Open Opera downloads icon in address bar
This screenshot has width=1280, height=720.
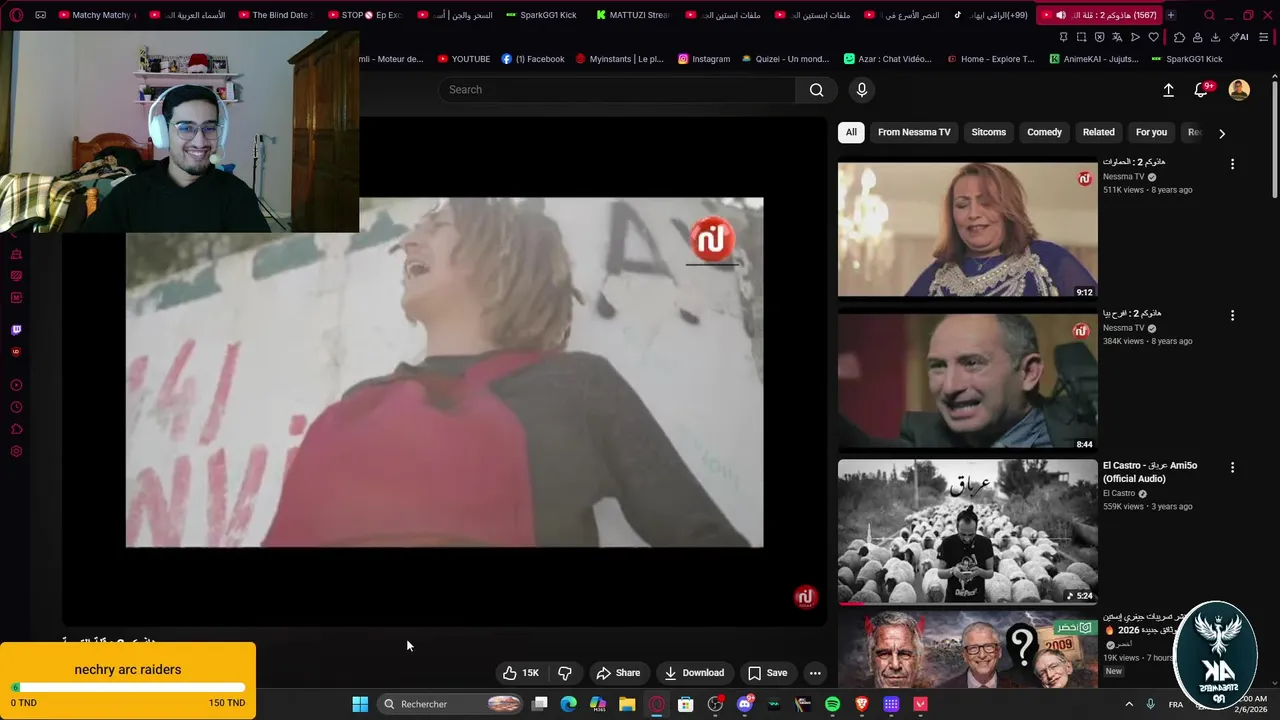(x=1215, y=37)
